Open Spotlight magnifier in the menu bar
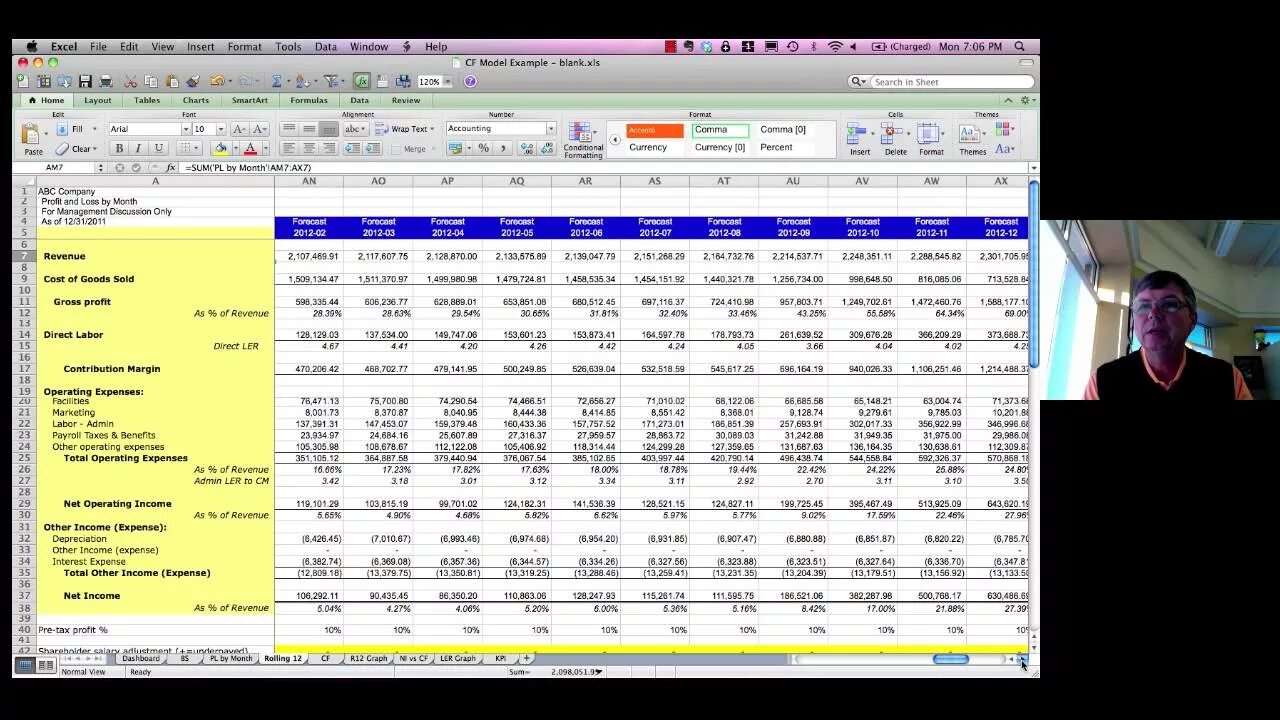This screenshot has width=1280, height=720. (x=1019, y=47)
